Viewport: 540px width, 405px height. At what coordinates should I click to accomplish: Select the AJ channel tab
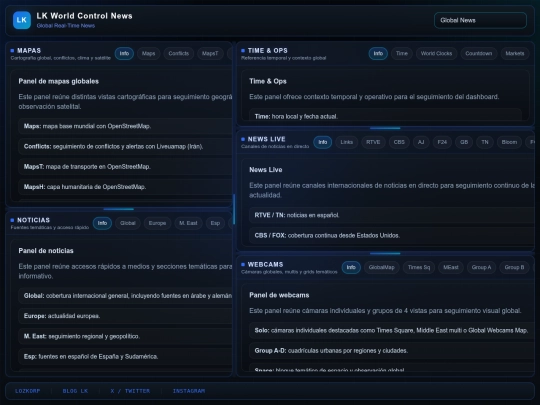tap(421, 142)
